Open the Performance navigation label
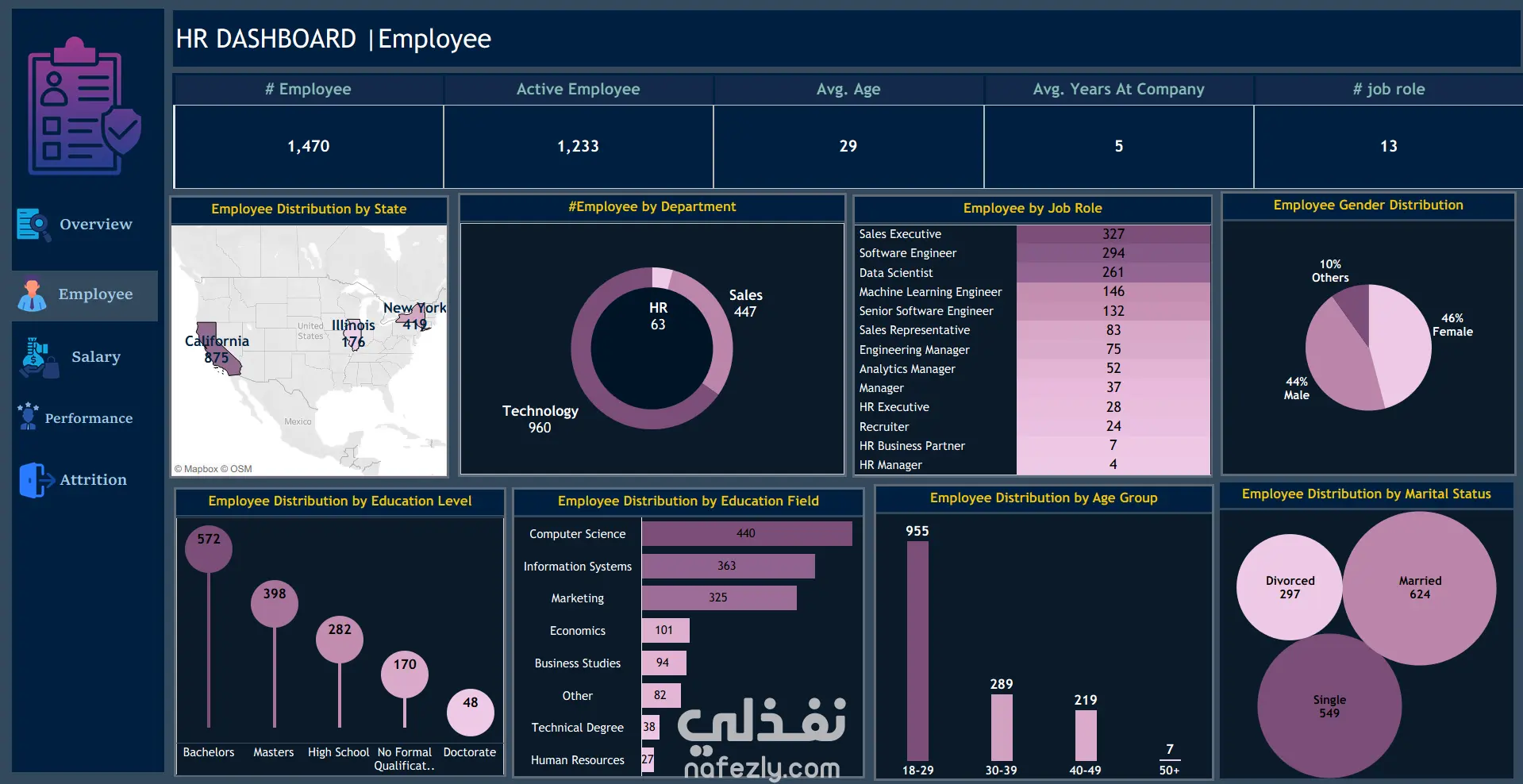Image resolution: width=1523 pixels, height=784 pixels. [89, 418]
